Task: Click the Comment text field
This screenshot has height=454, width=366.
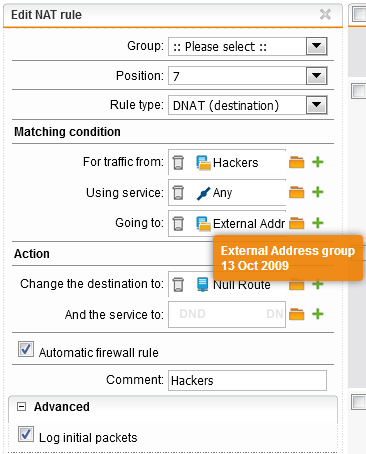Action: 247,380
